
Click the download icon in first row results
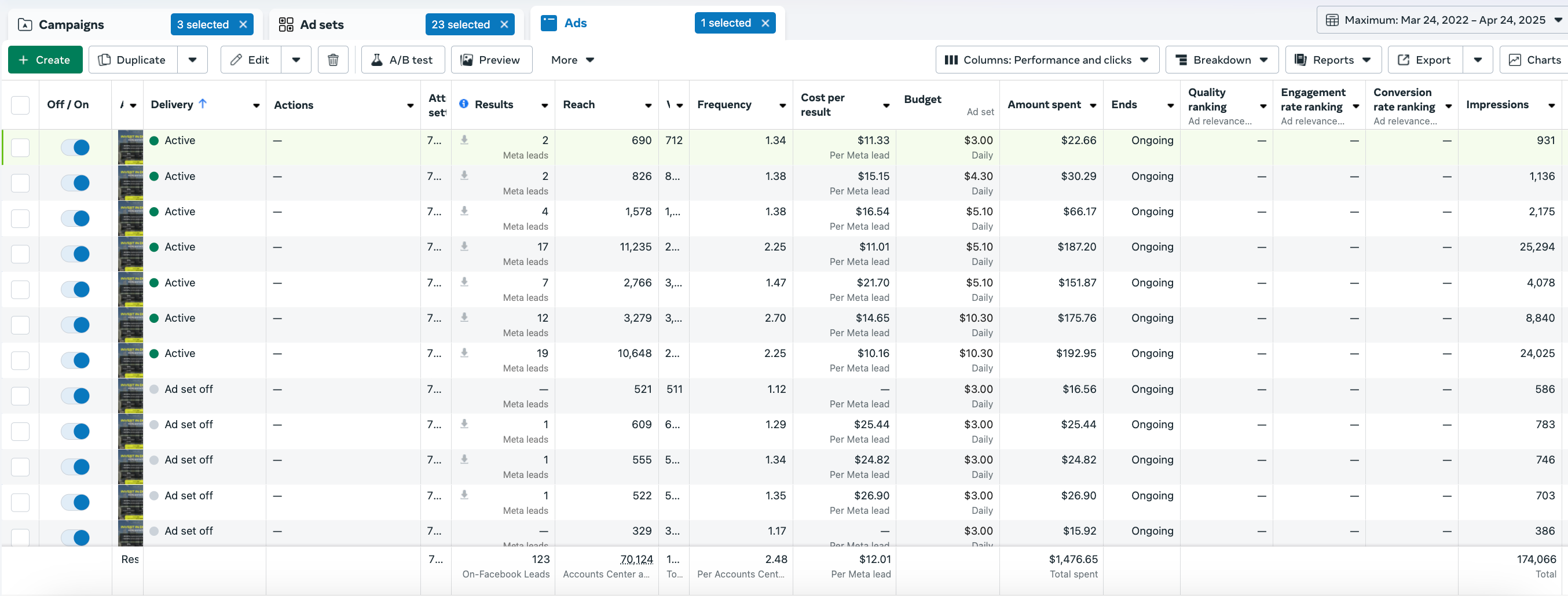[464, 140]
